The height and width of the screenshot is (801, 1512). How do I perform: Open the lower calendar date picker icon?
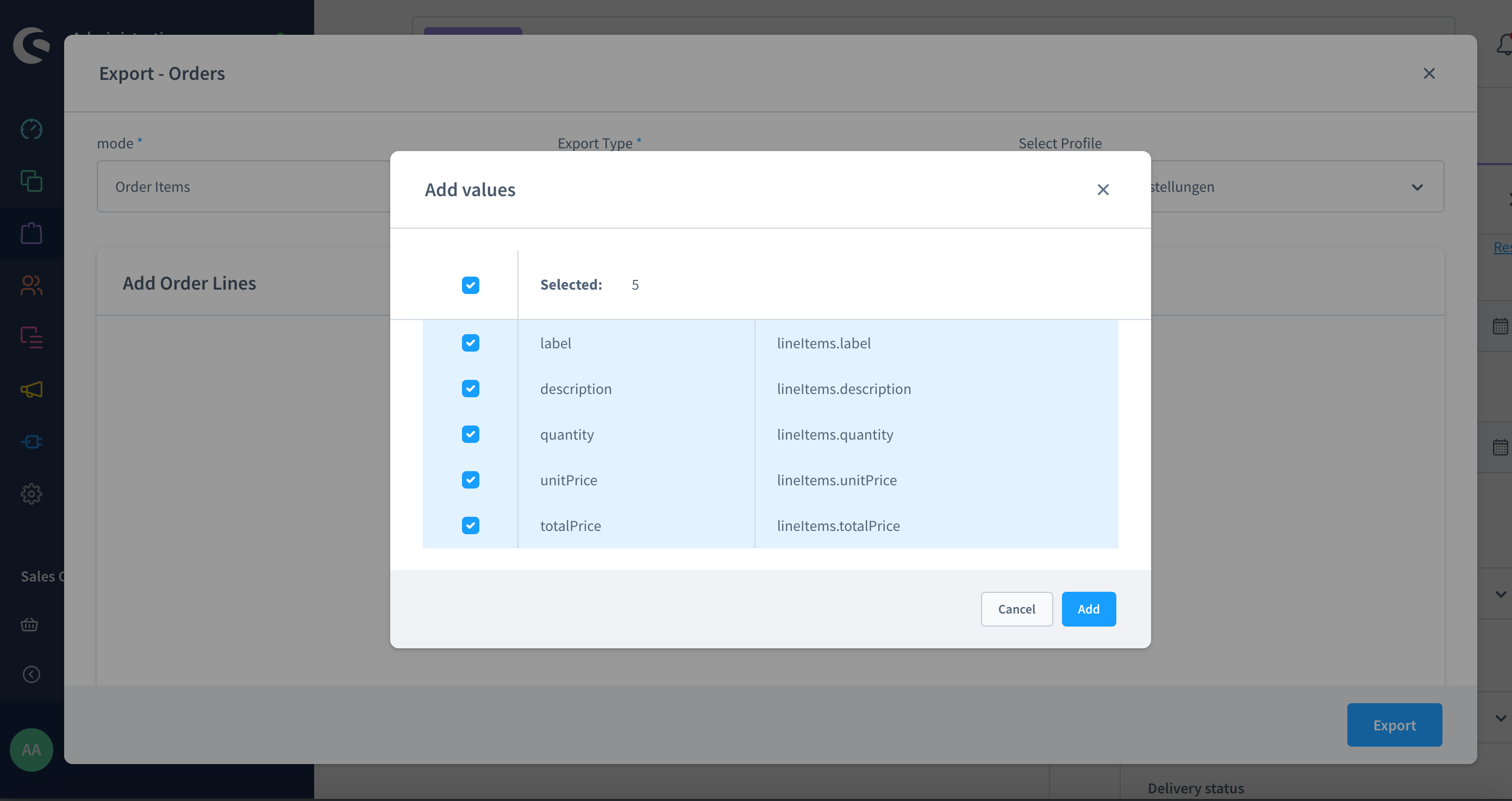[x=1499, y=447]
